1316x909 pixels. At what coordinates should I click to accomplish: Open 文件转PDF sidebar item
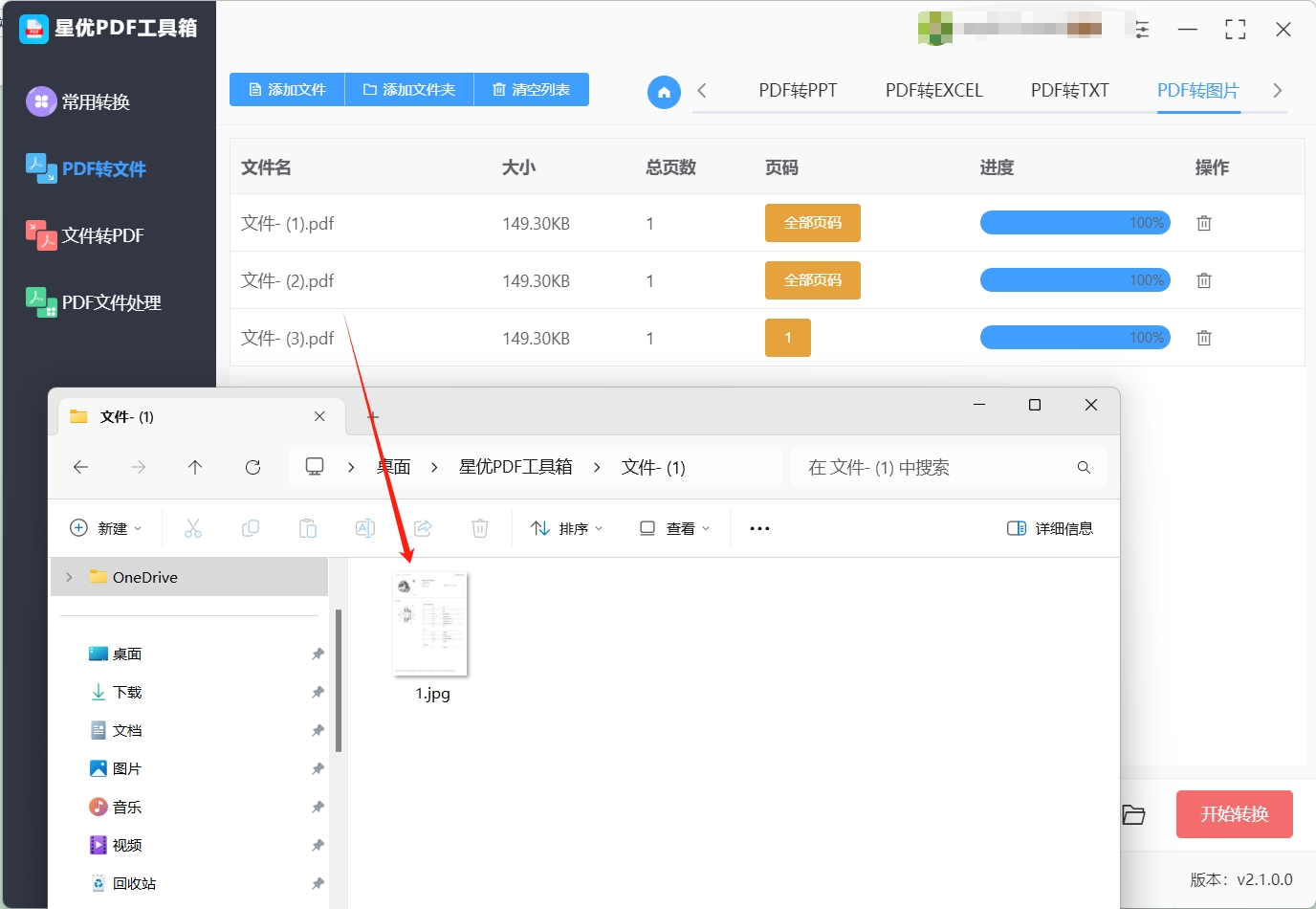click(x=85, y=235)
